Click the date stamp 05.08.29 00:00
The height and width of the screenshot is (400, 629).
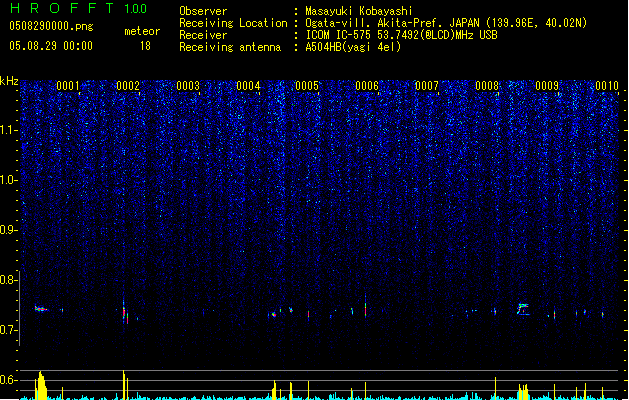click(51, 46)
